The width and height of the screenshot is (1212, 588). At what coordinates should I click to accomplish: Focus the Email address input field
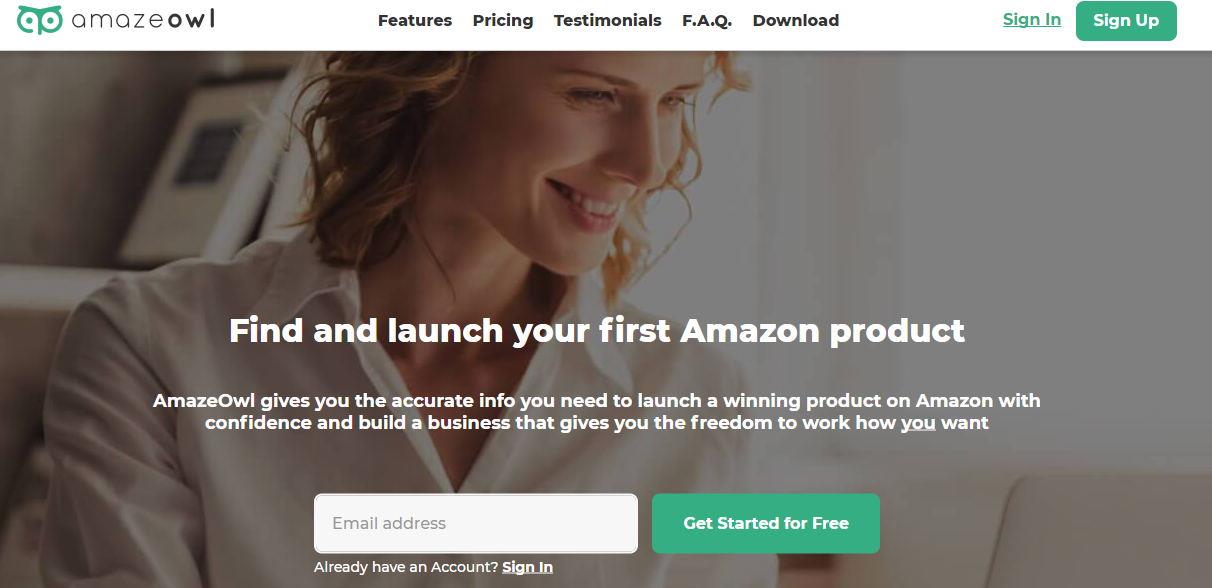click(x=476, y=523)
